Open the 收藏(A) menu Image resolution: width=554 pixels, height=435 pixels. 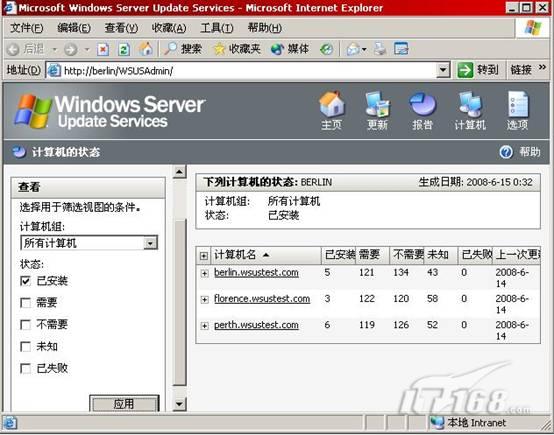coord(169,28)
